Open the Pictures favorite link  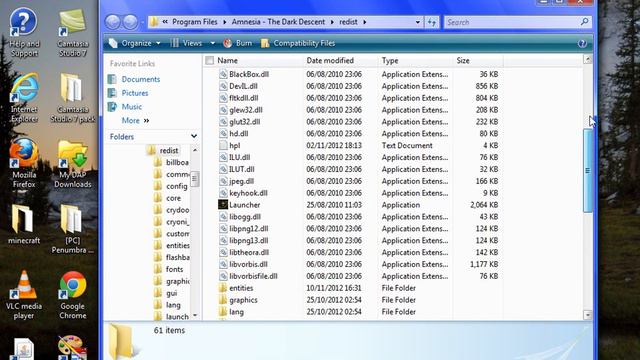135,93
